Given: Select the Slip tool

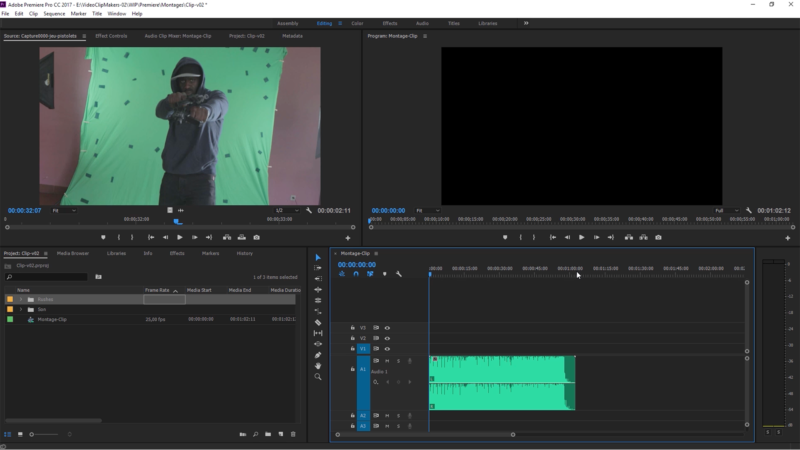Looking at the screenshot, I should 318,333.
